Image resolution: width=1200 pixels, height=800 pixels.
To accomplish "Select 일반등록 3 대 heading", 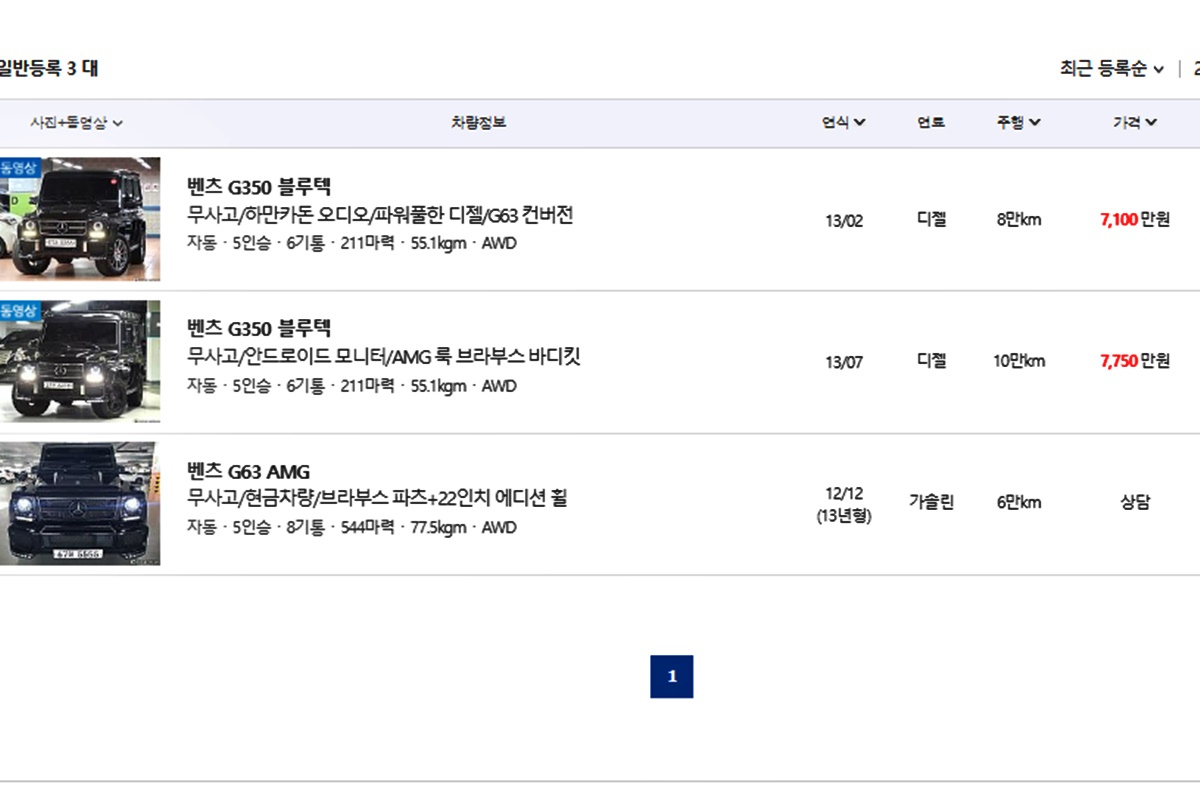I will (x=49, y=68).
